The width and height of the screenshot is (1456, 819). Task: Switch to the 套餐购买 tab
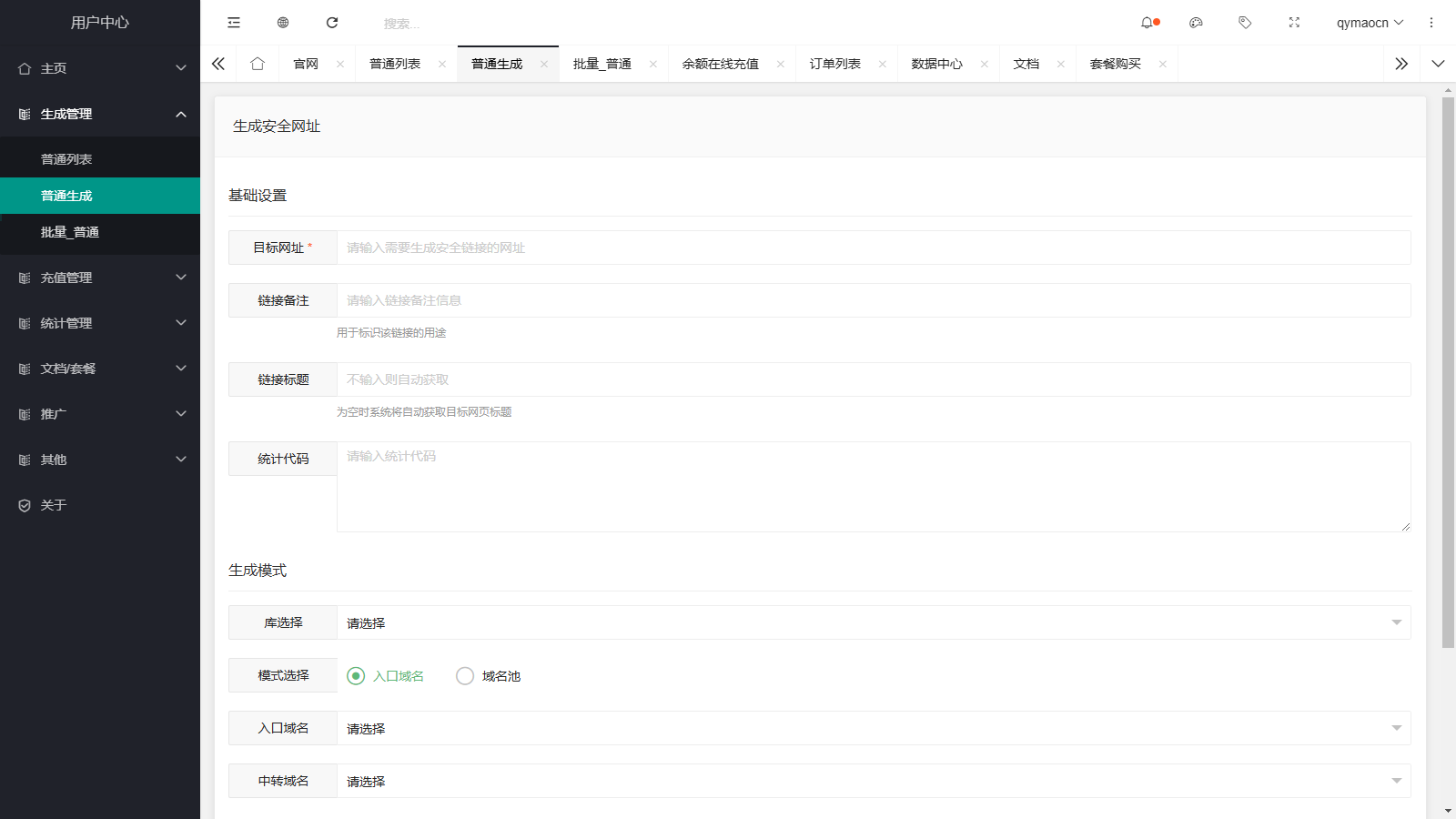tap(1117, 63)
